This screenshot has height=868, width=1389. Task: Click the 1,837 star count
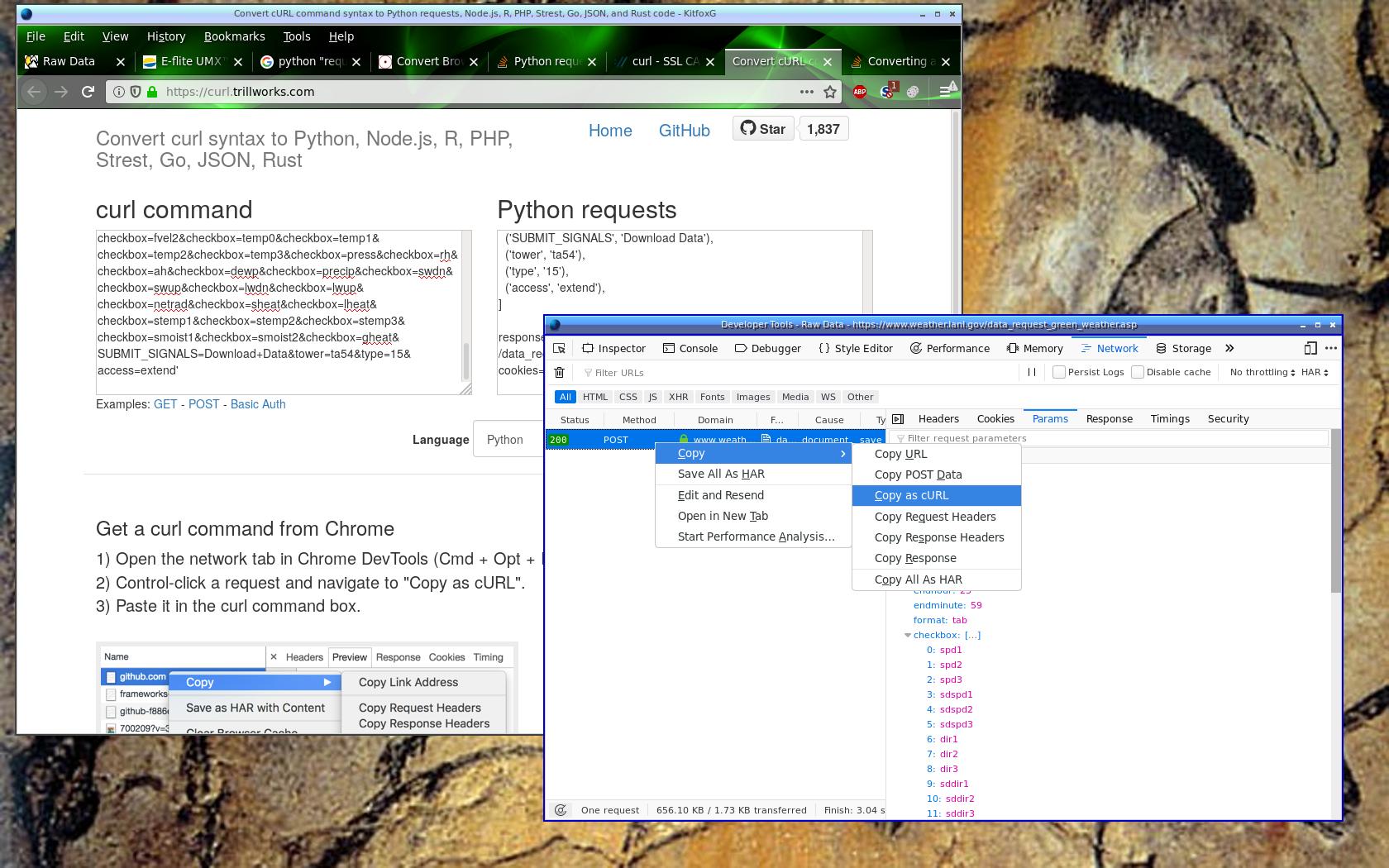click(823, 129)
